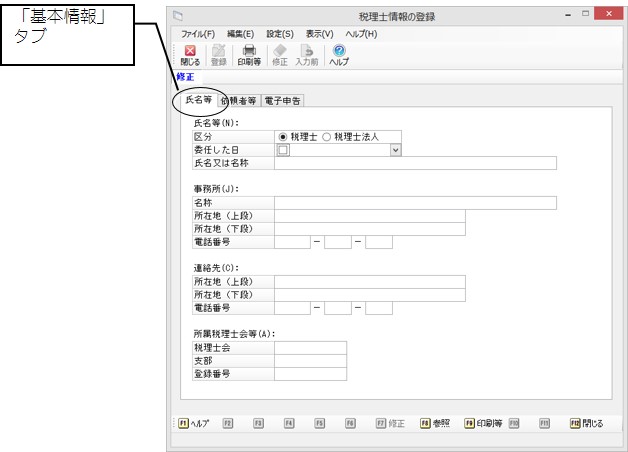Click the 閉じる toolbar icon
The width and height of the screenshot is (628, 452).
click(190, 54)
